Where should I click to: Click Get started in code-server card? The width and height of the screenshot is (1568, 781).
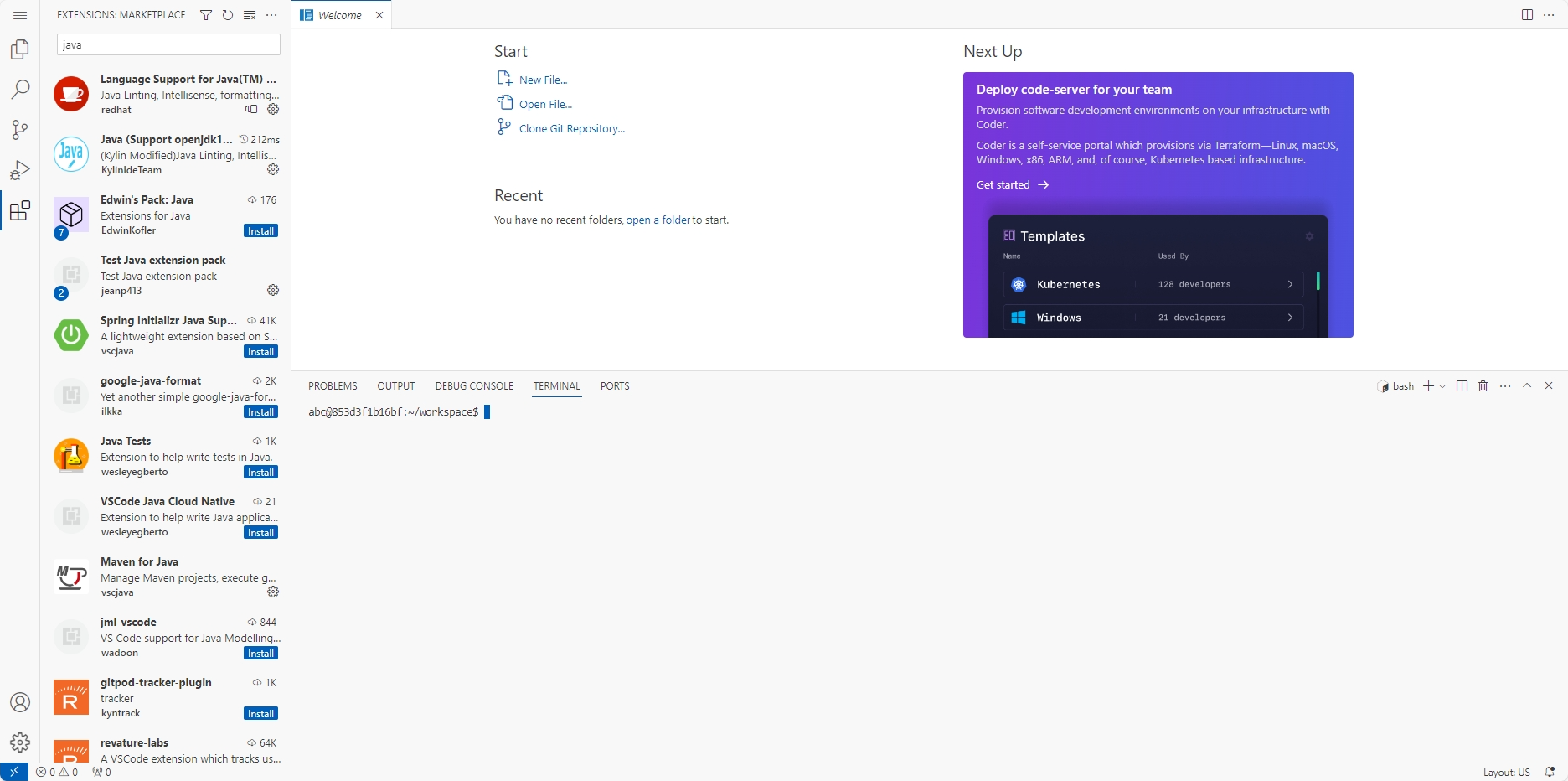1013,184
